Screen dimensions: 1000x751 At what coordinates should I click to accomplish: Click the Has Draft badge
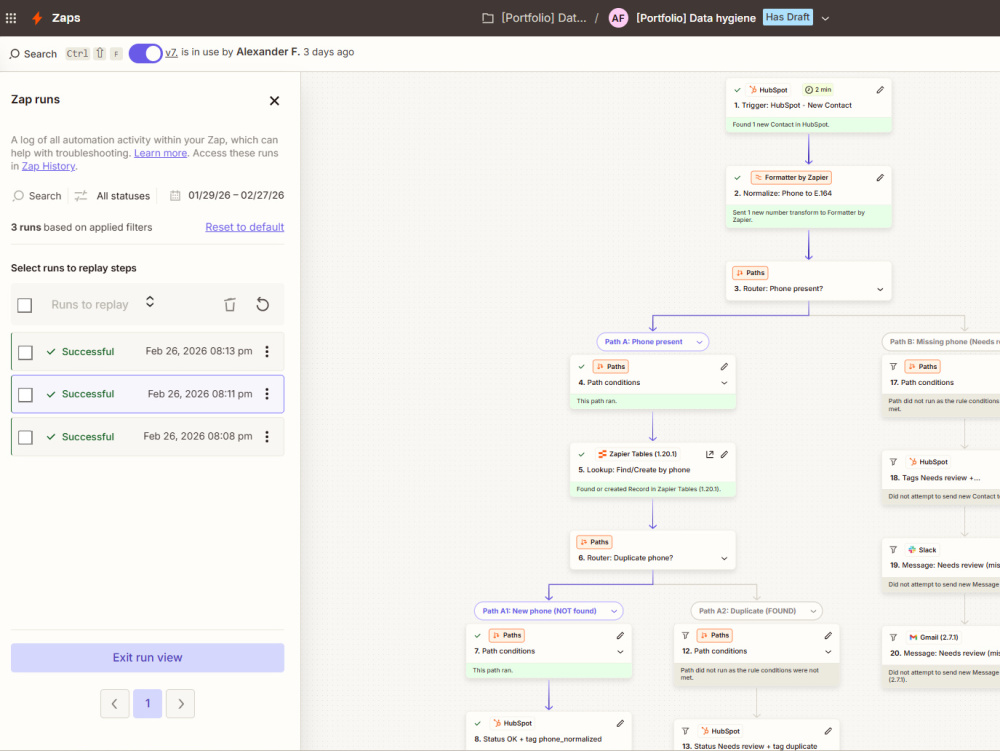click(x=788, y=17)
